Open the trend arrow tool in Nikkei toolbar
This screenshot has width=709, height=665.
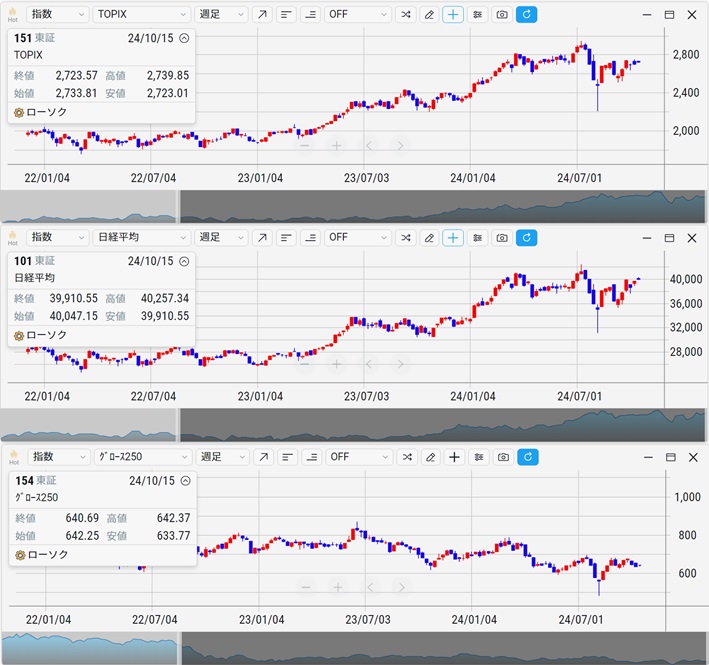[x=261, y=237]
